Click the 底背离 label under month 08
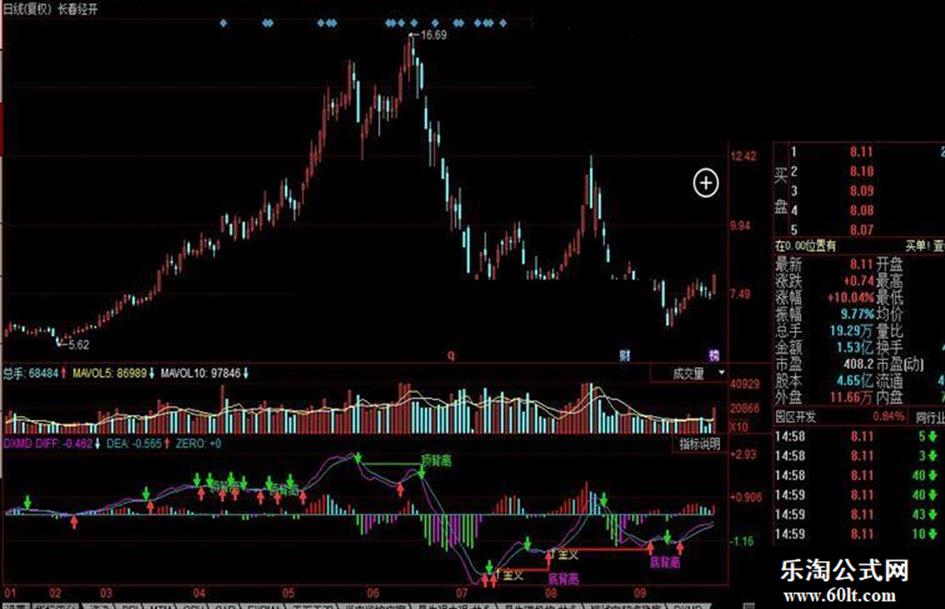This screenshot has width=945, height=609. point(564,579)
